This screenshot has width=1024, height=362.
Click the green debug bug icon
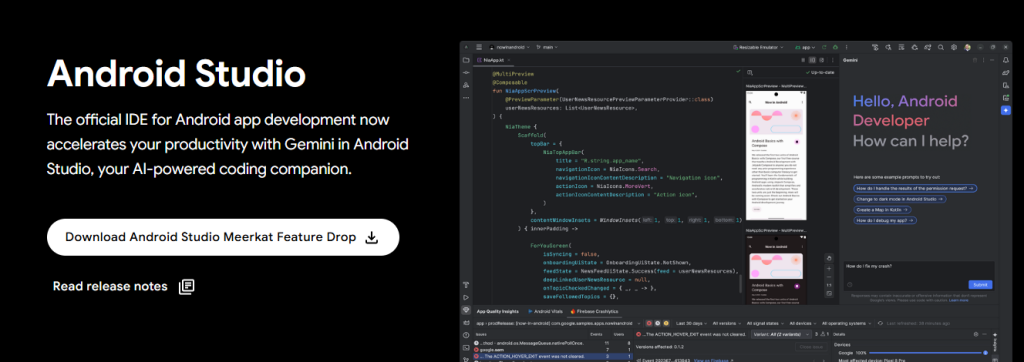(x=835, y=47)
